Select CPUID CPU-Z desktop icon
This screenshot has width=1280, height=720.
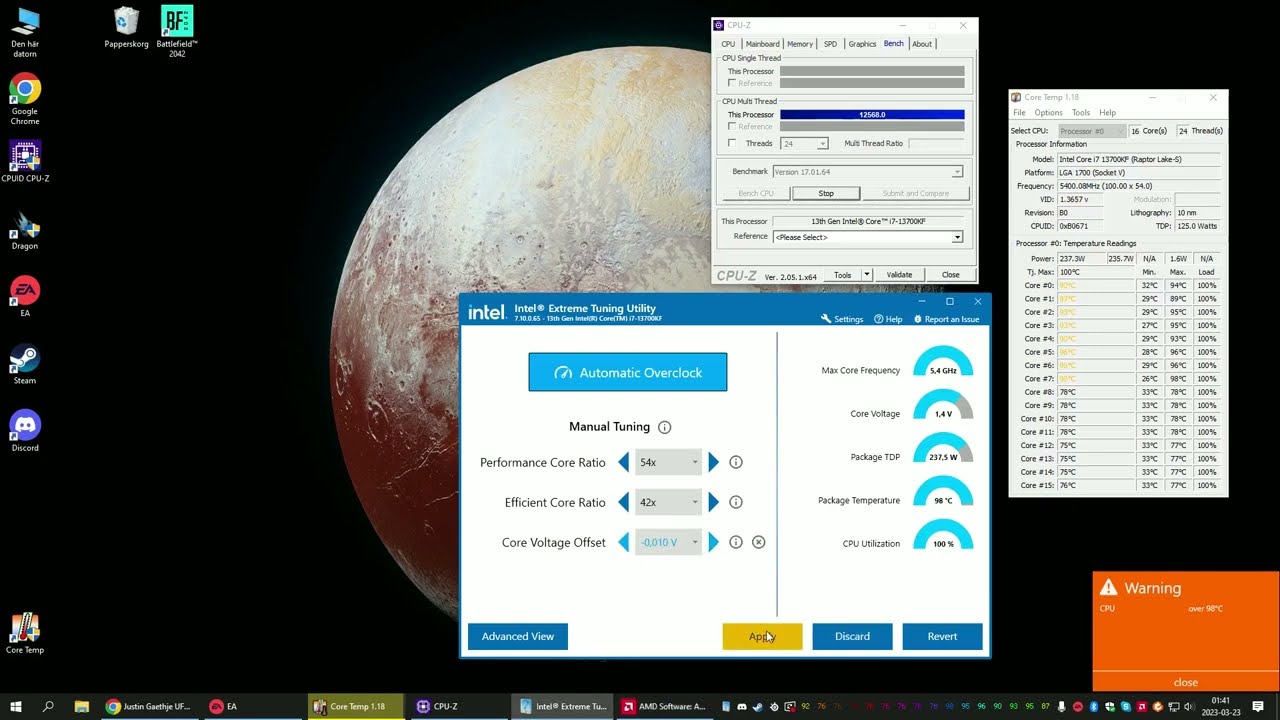click(25, 162)
